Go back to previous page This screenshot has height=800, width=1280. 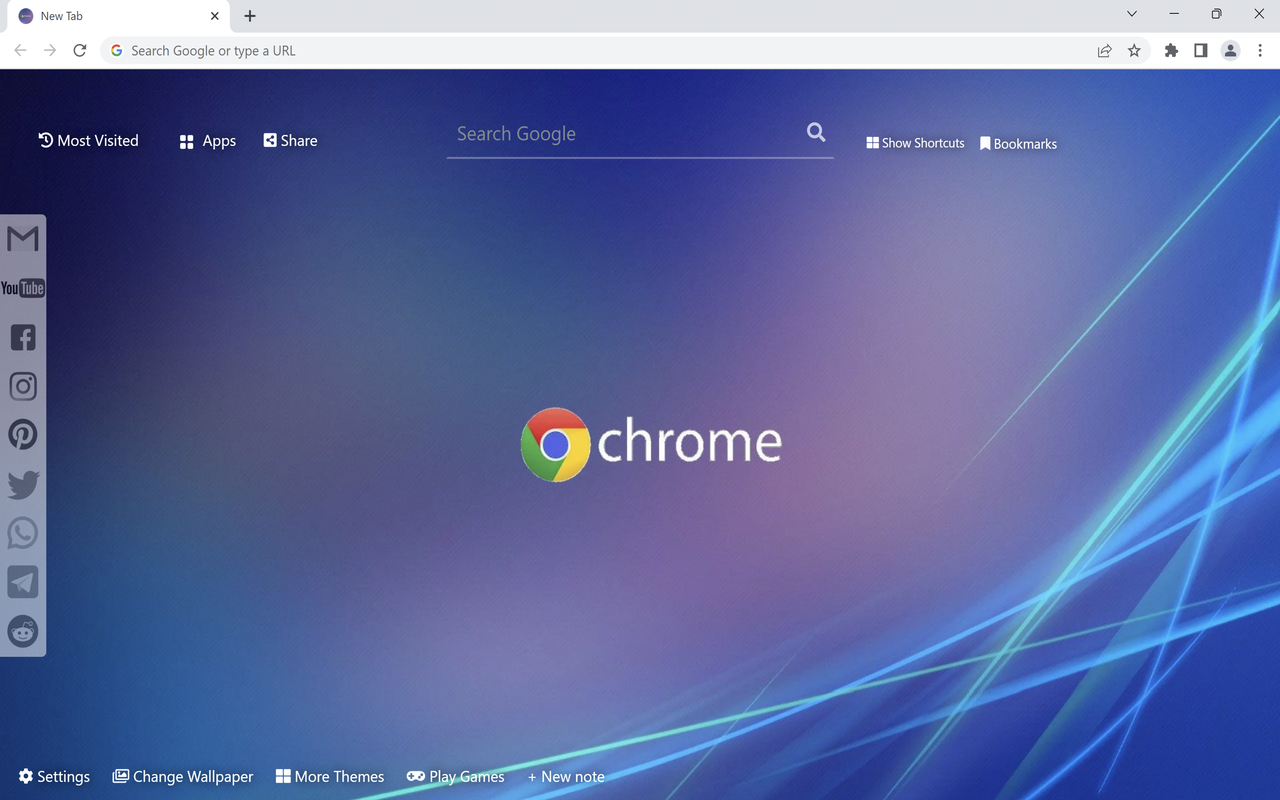pos(20,51)
